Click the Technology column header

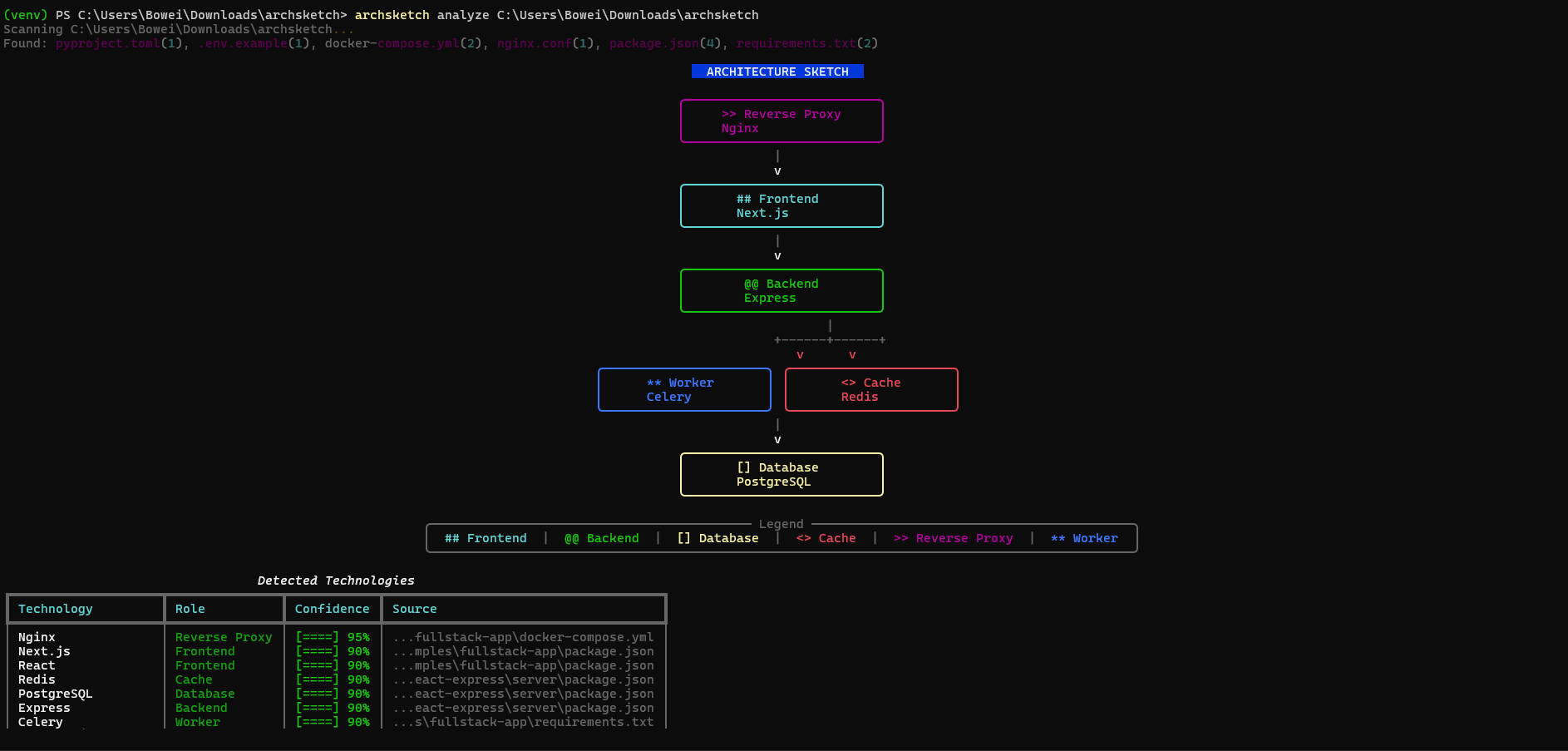click(x=56, y=609)
